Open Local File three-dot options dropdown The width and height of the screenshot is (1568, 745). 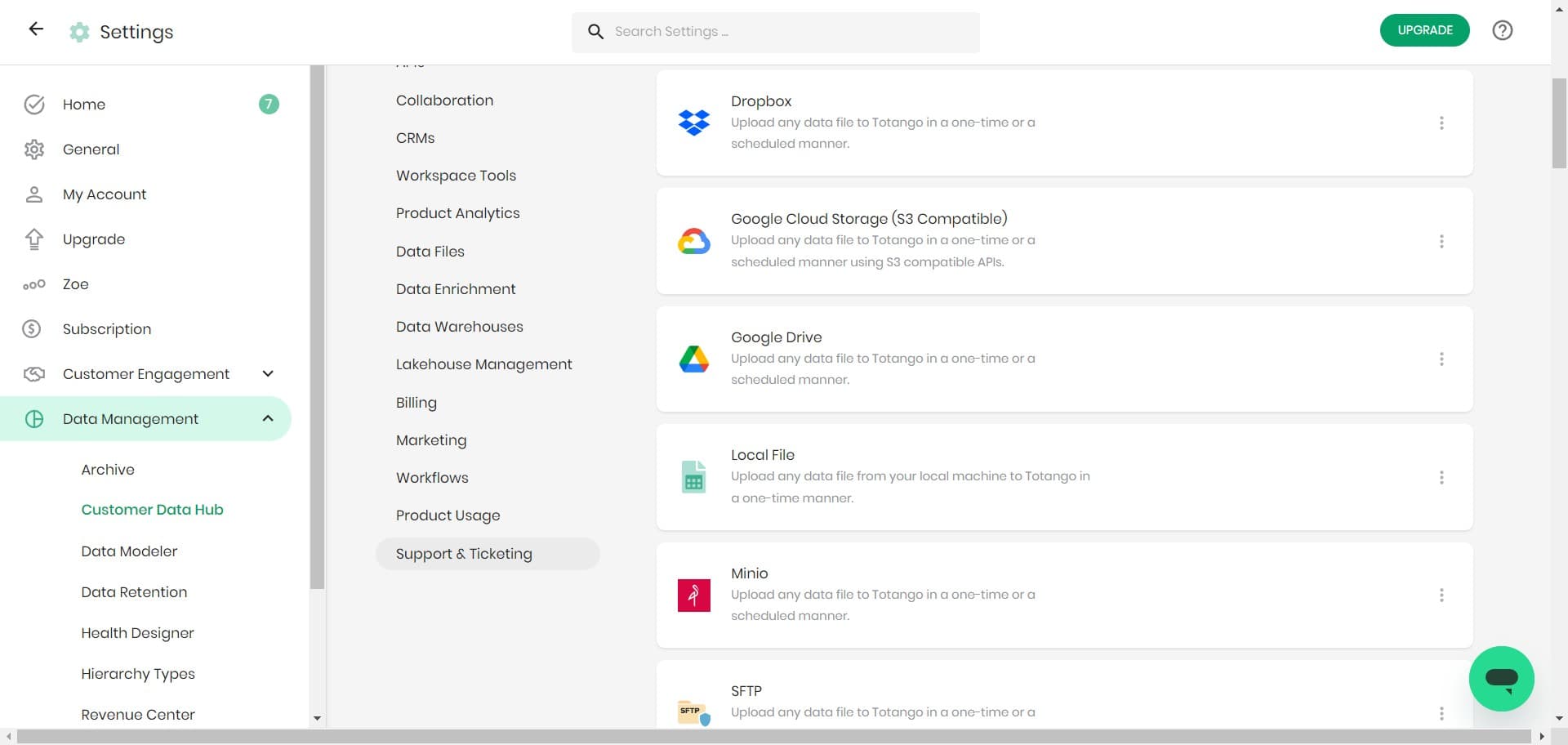[1441, 477]
